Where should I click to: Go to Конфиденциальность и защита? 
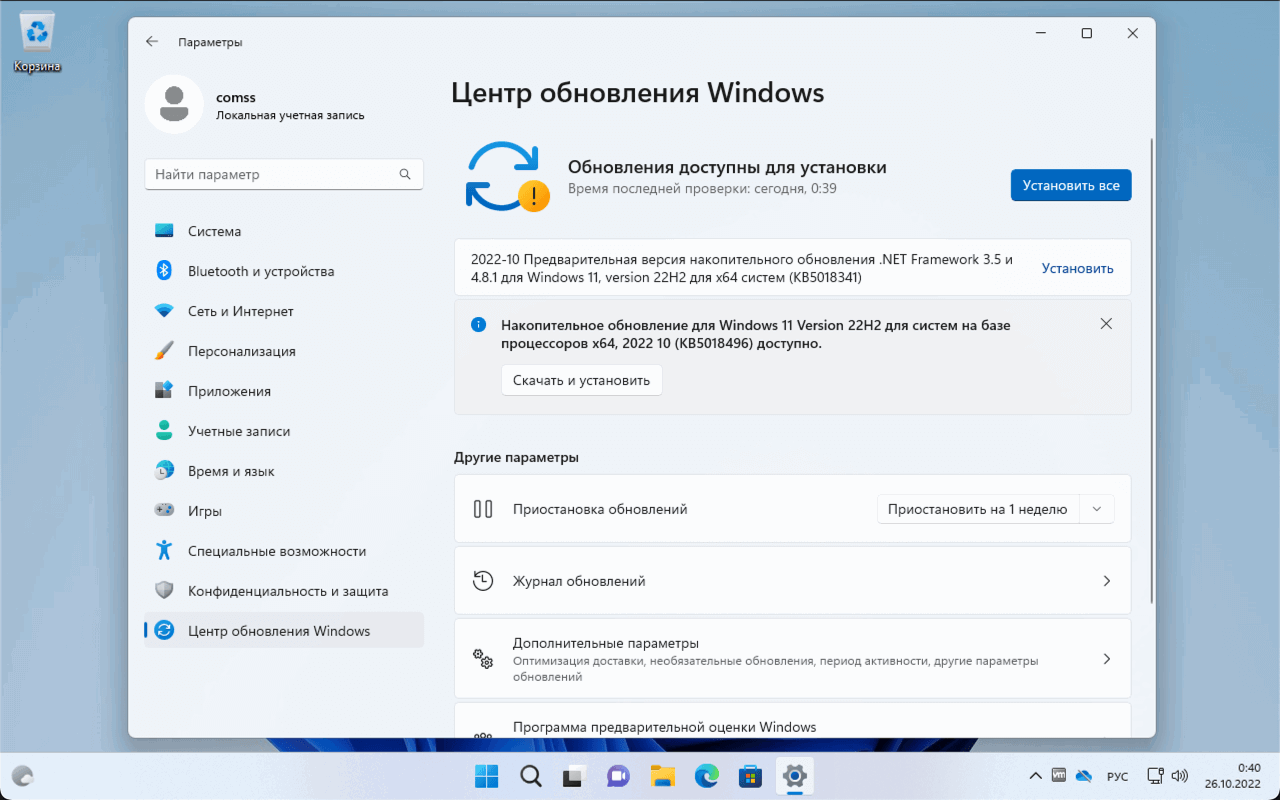[x=284, y=591]
